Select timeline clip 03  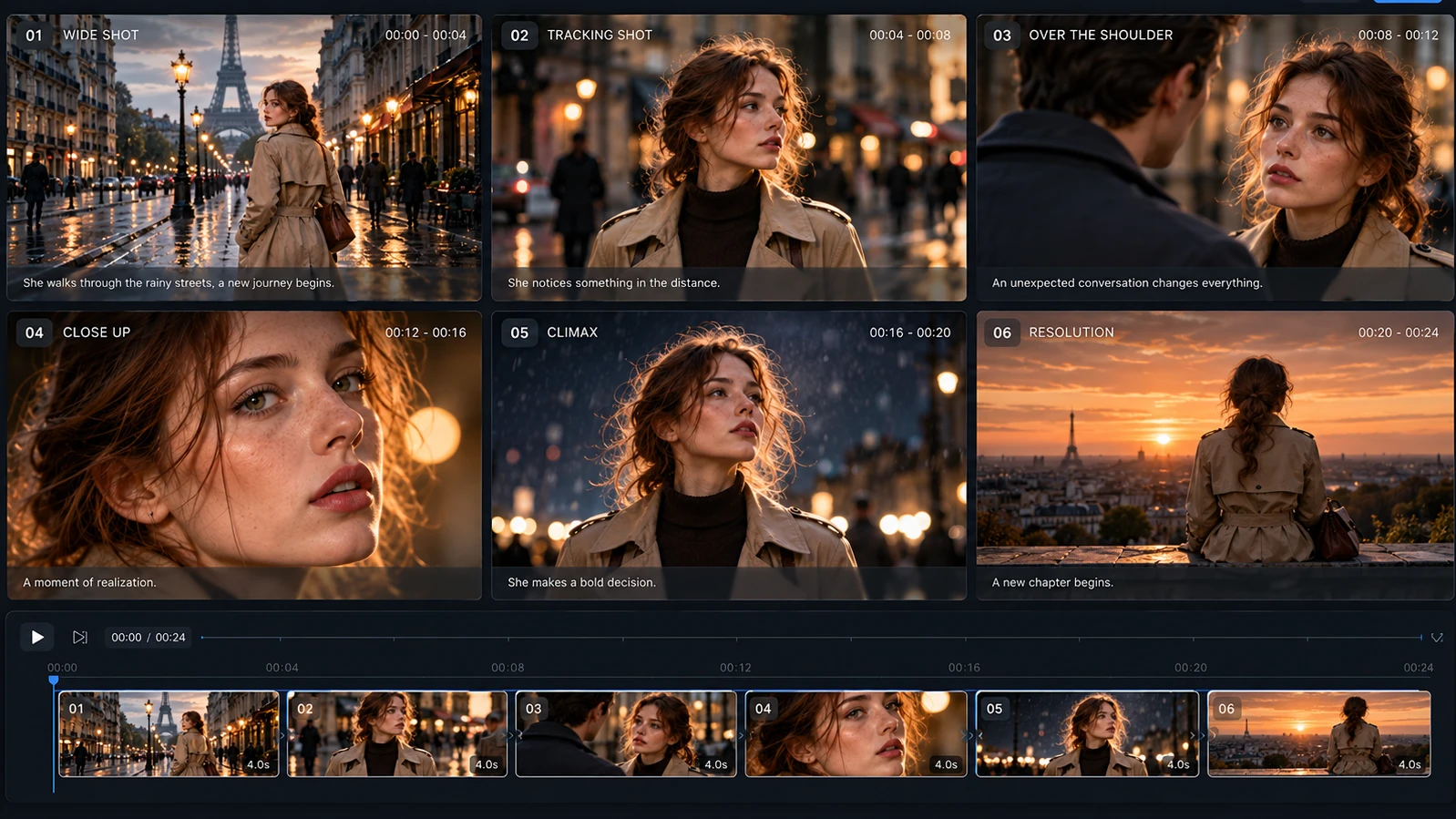point(626,733)
